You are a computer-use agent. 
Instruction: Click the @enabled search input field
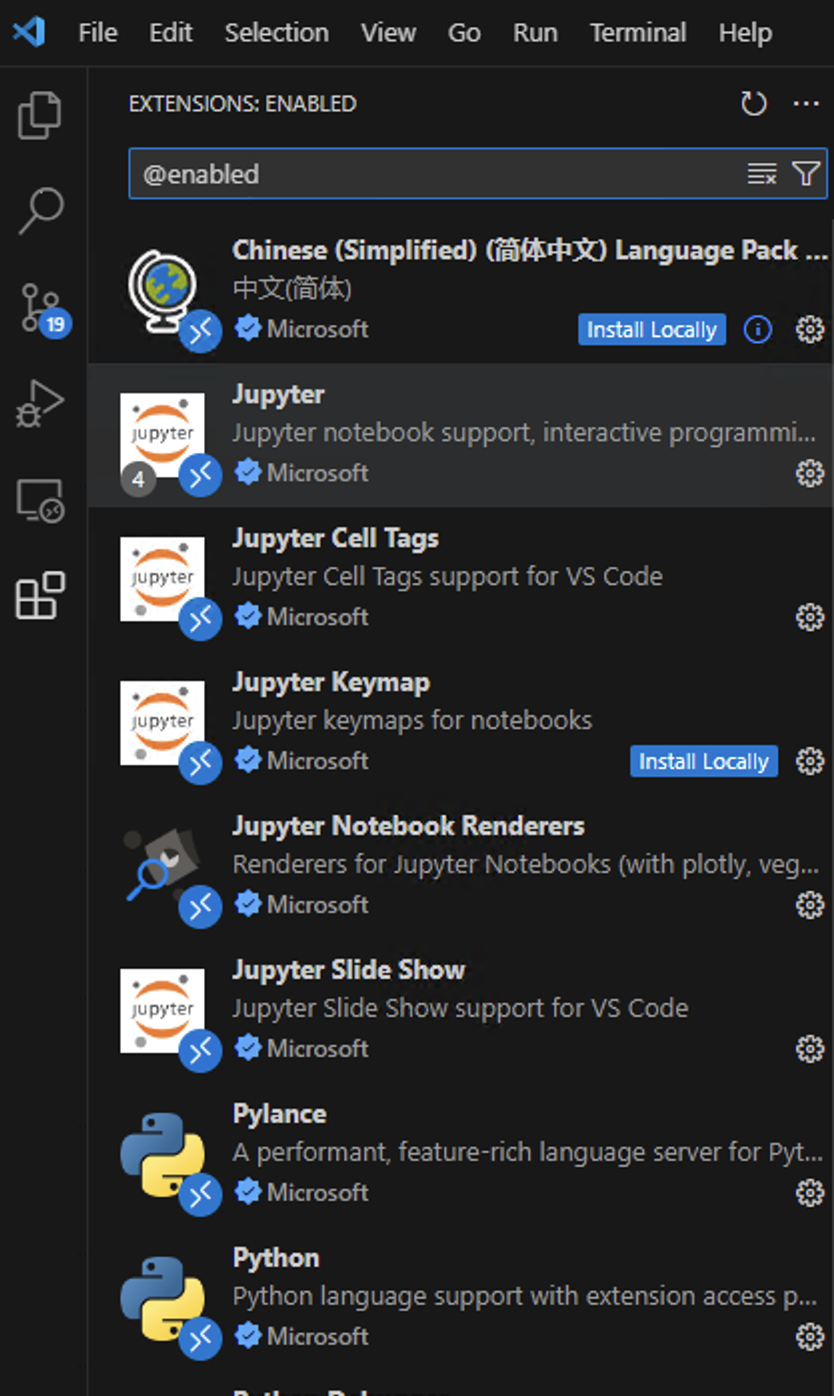tap(430, 174)
